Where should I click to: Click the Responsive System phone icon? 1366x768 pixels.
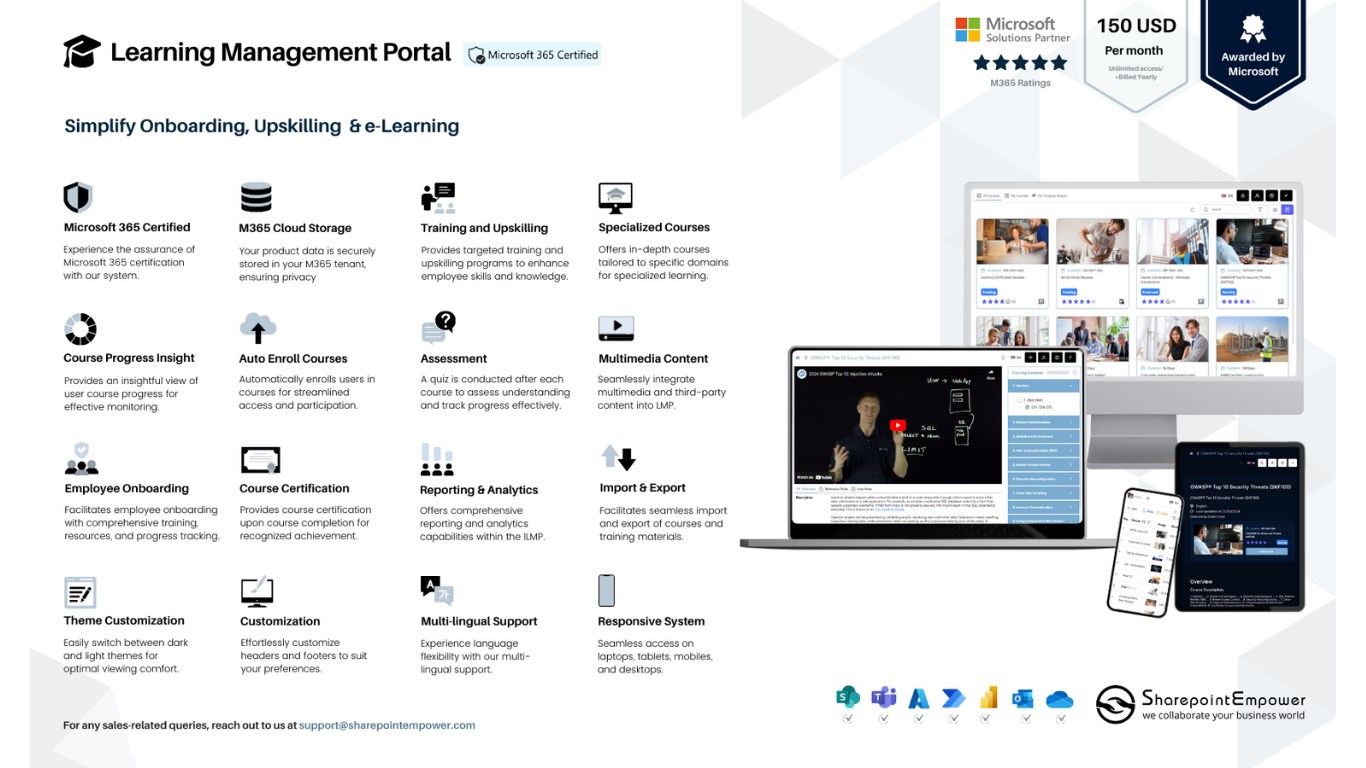point(606,590)
